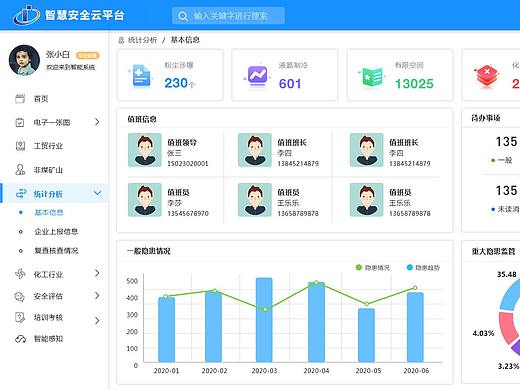Go to 统计分析 in the breadcrumb

(x=142, y=40)
